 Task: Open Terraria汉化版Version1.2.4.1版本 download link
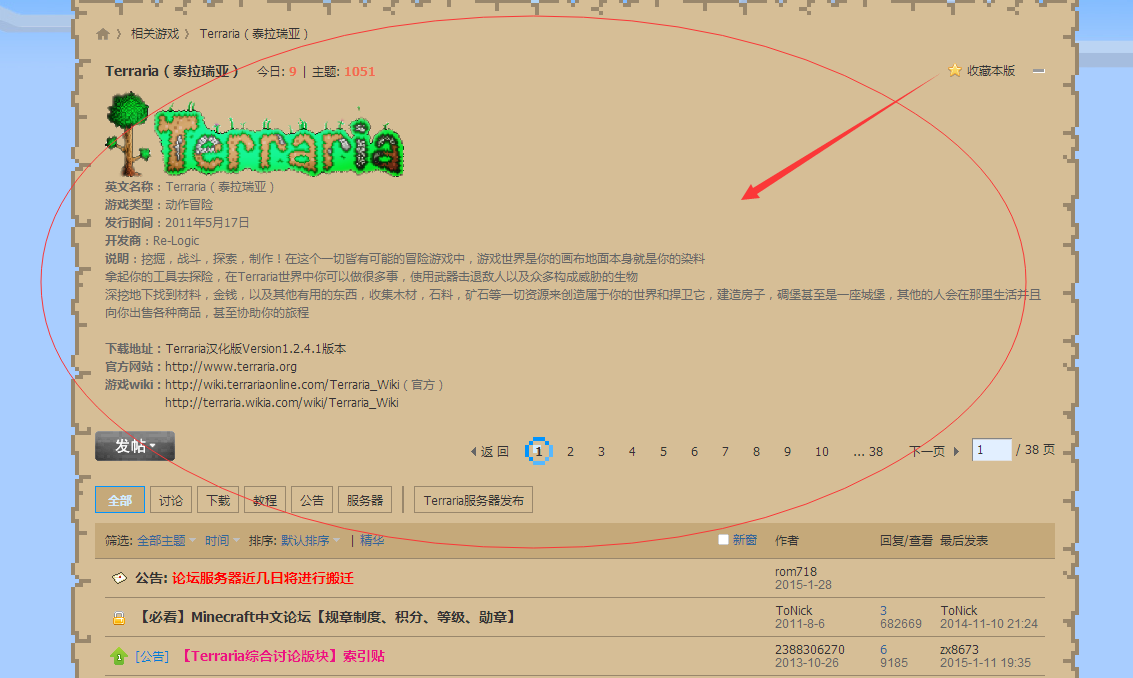click(256, 348)
